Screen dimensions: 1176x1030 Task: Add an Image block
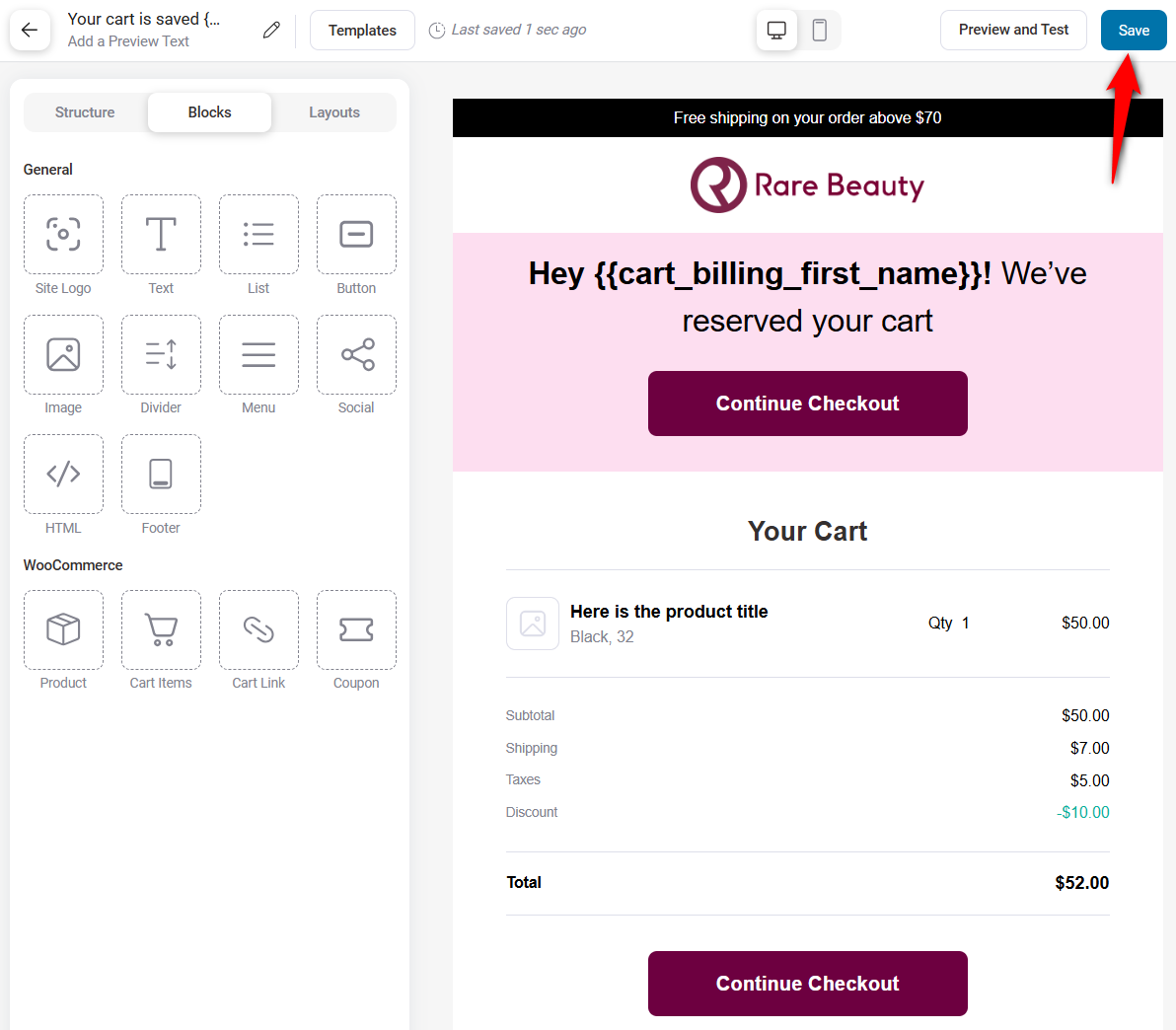[63, 354]
